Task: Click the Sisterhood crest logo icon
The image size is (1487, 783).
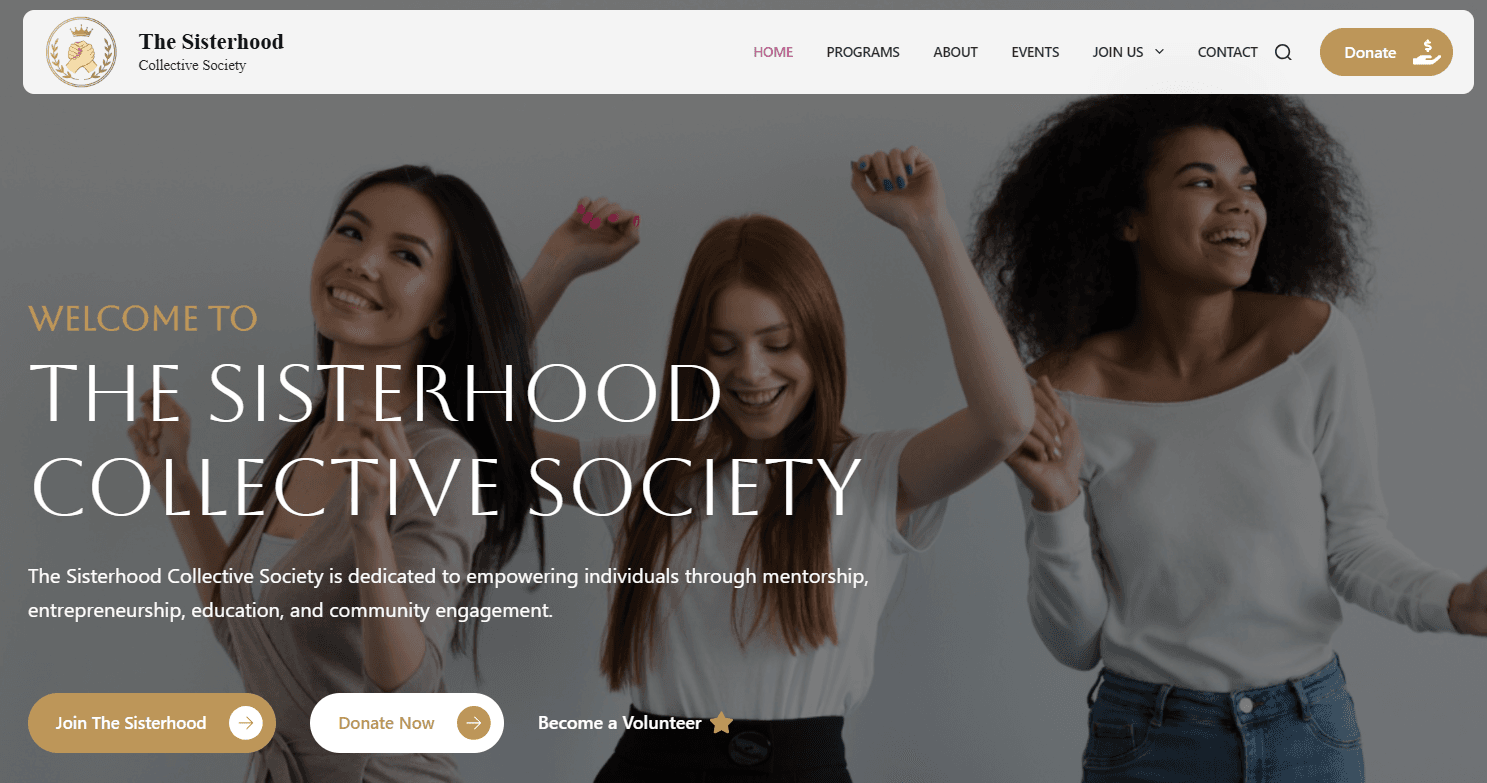Action: point(82,52)
